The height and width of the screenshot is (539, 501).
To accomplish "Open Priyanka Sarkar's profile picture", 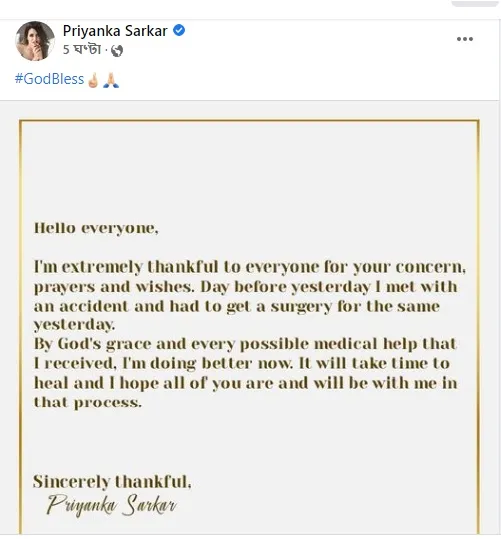I will (35, 41).
